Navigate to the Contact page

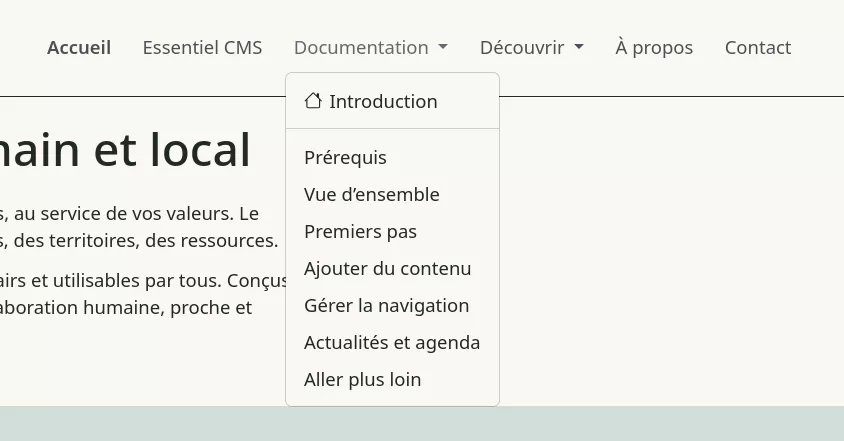758,47
